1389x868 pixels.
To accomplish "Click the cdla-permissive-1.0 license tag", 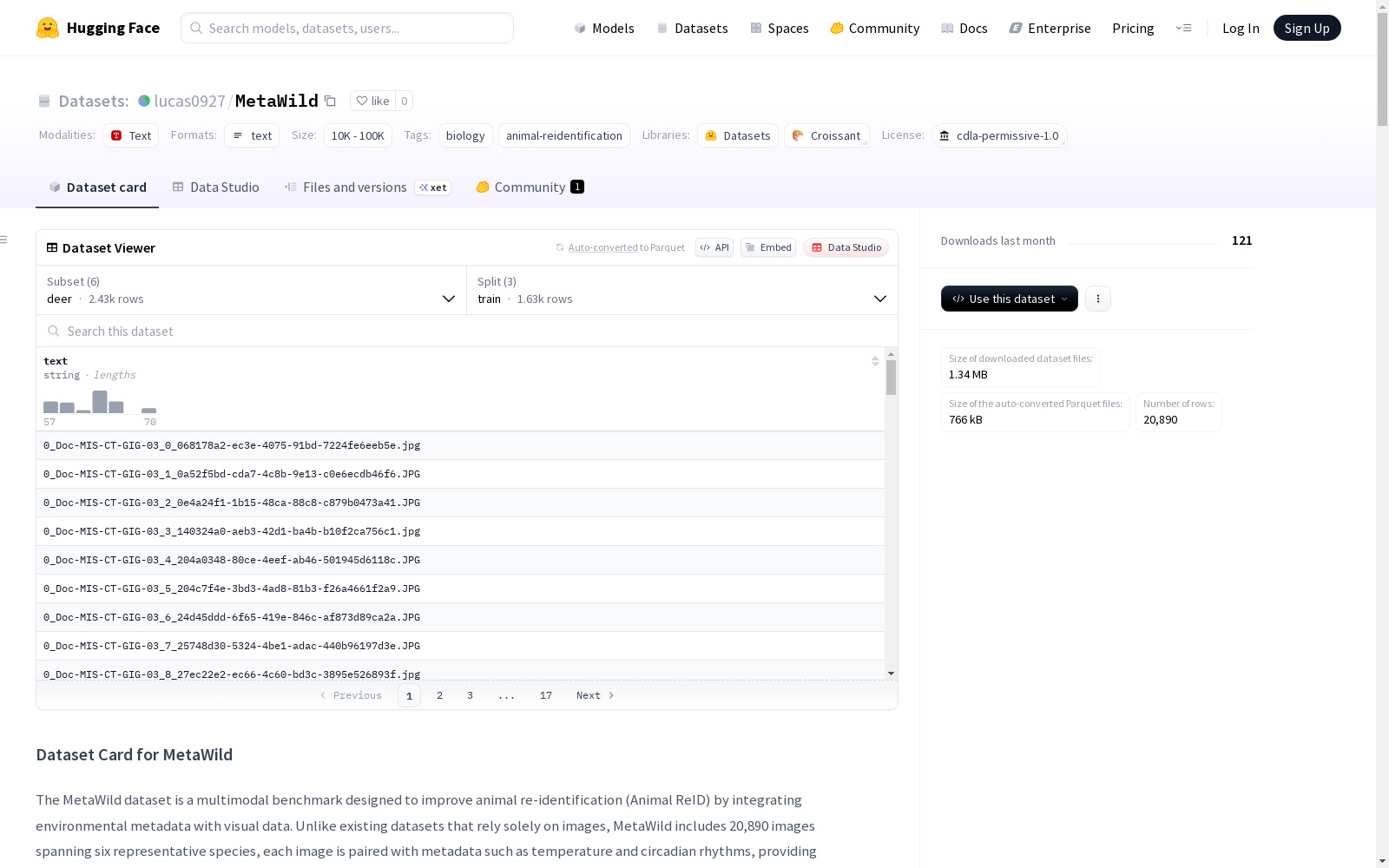I will pos(999,135).
